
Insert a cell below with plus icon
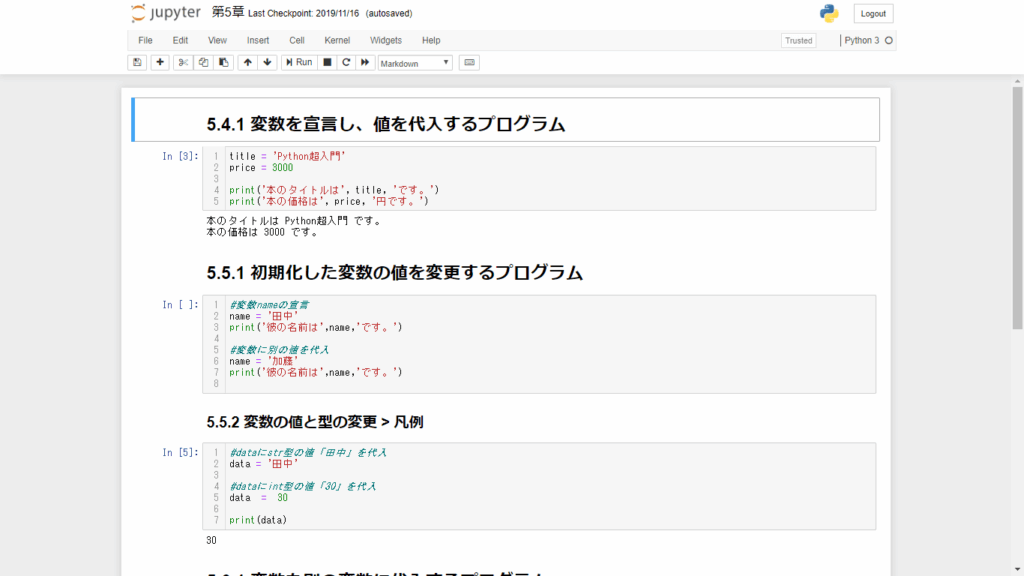pos(160,62)
